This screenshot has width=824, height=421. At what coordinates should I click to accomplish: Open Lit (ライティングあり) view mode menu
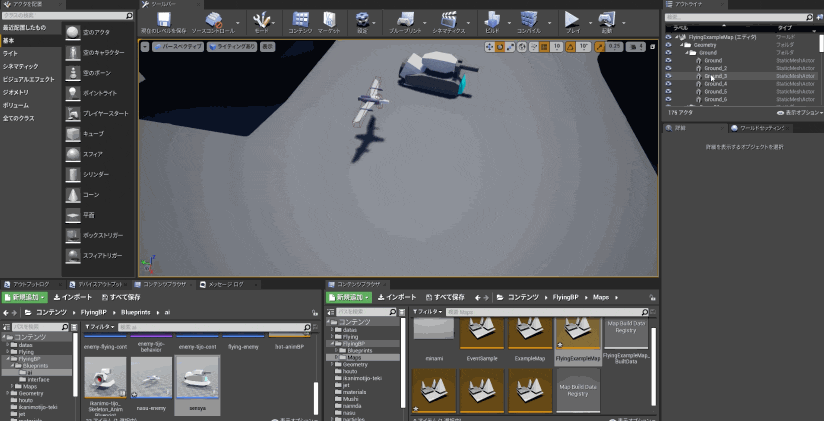232,47
